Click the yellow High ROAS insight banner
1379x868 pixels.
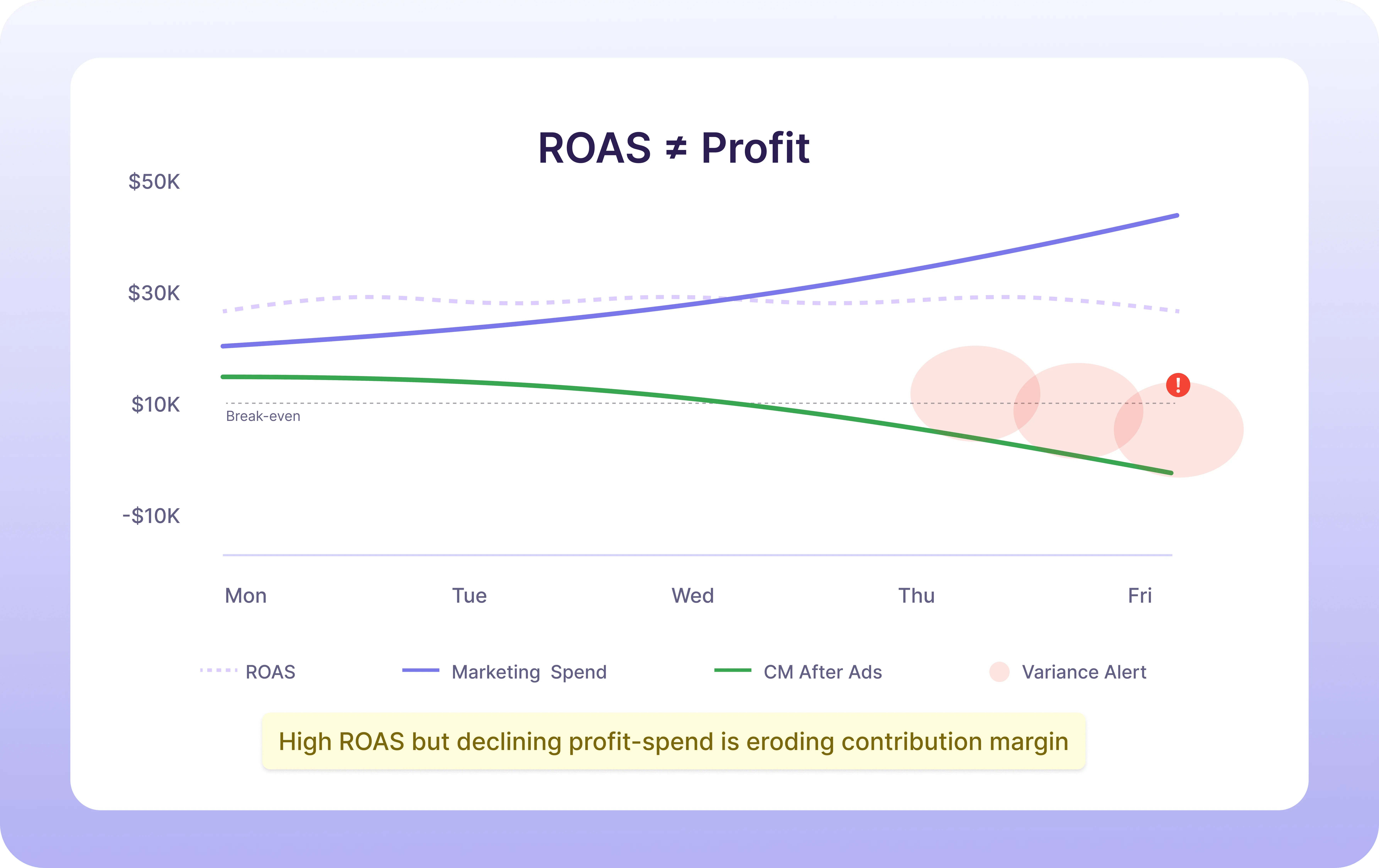[x=673, y=741]
